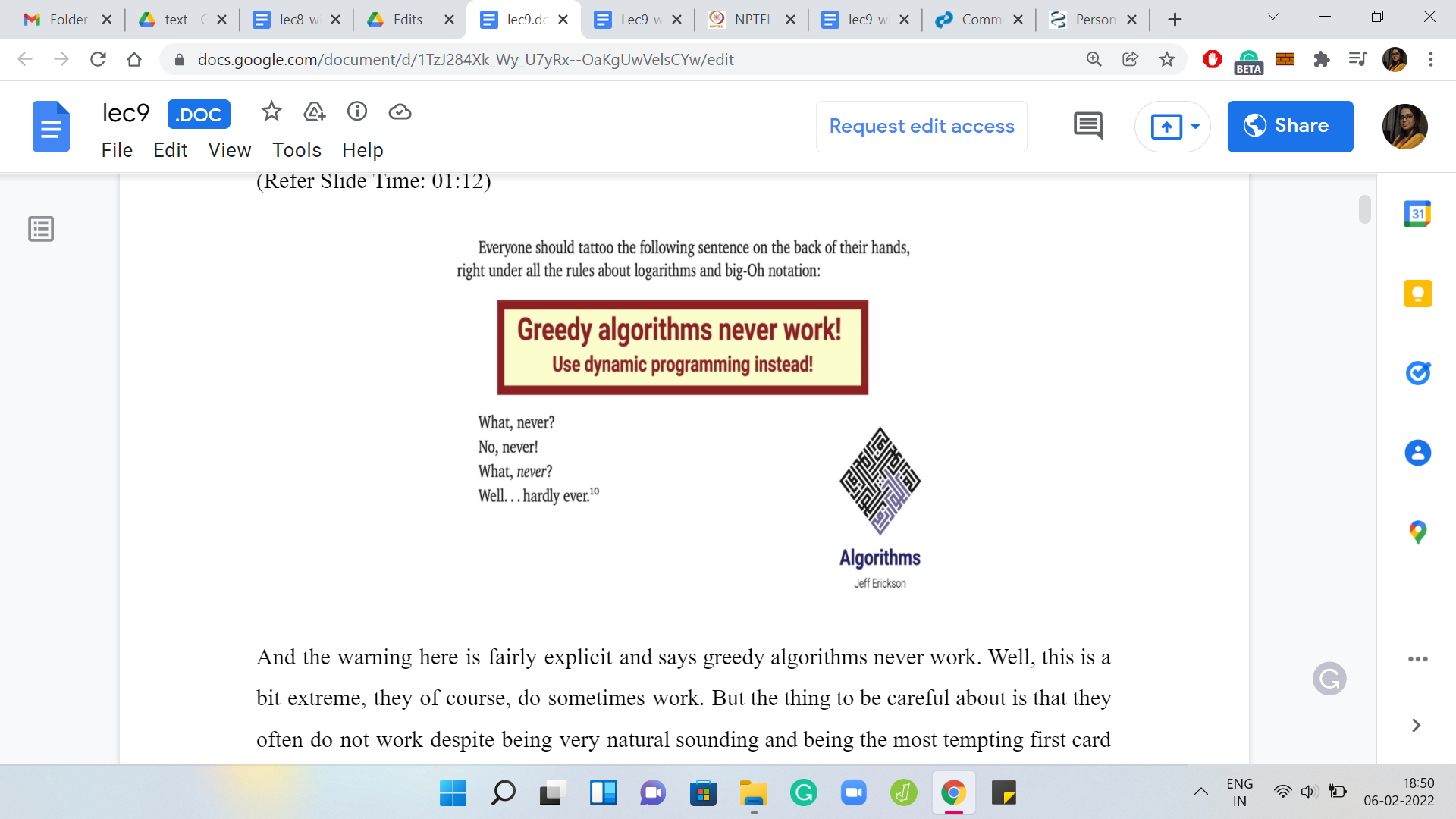The height and width of the screenshot is (819, 1456).
Task: Click the blue Share button
Action: click(1290, 126)
